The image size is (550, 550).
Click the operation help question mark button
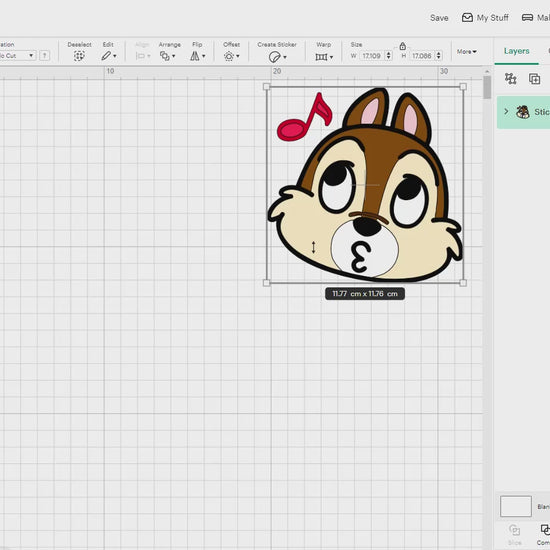(45, 55)
